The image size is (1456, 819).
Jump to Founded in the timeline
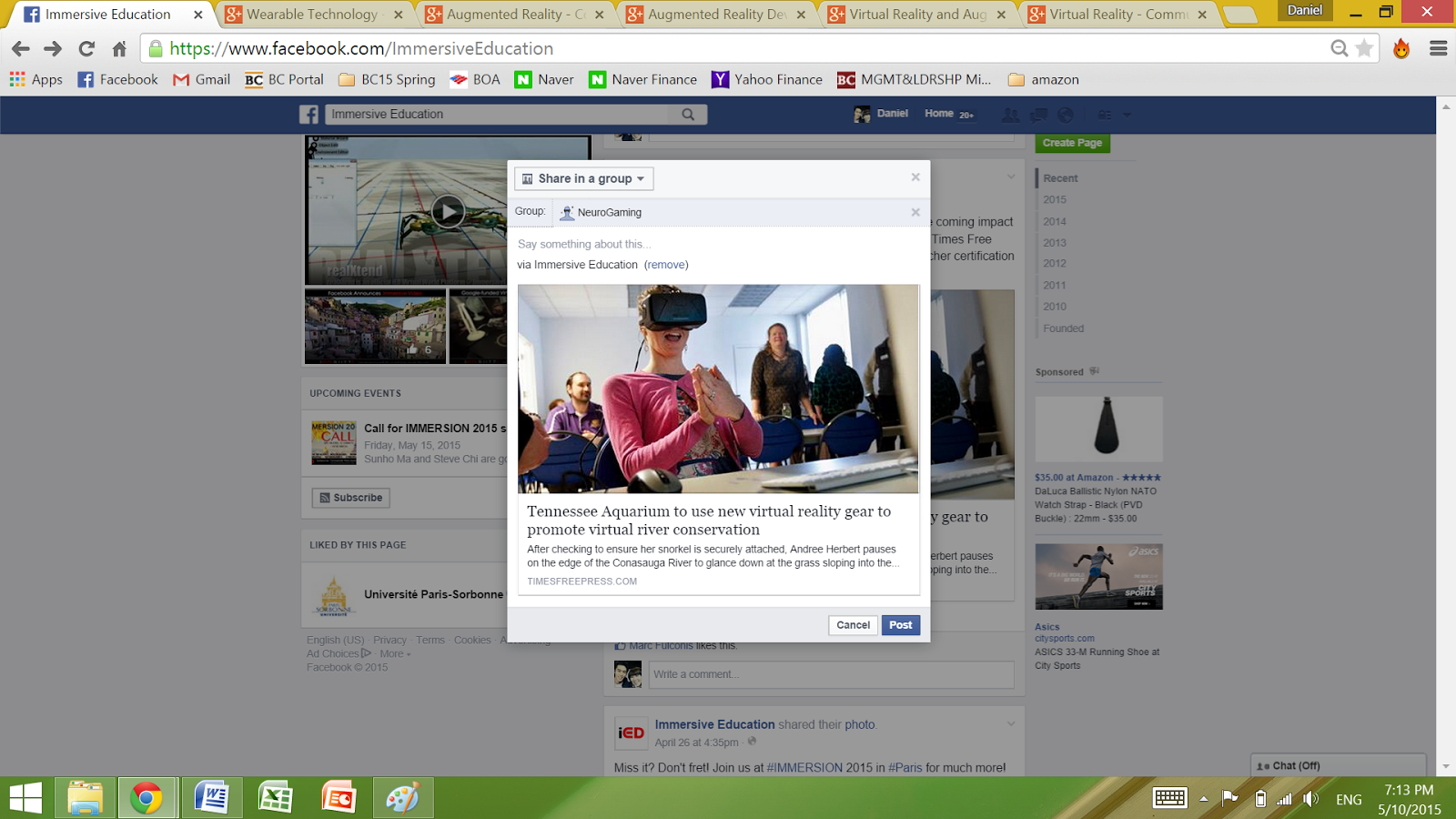(1064, 329)
